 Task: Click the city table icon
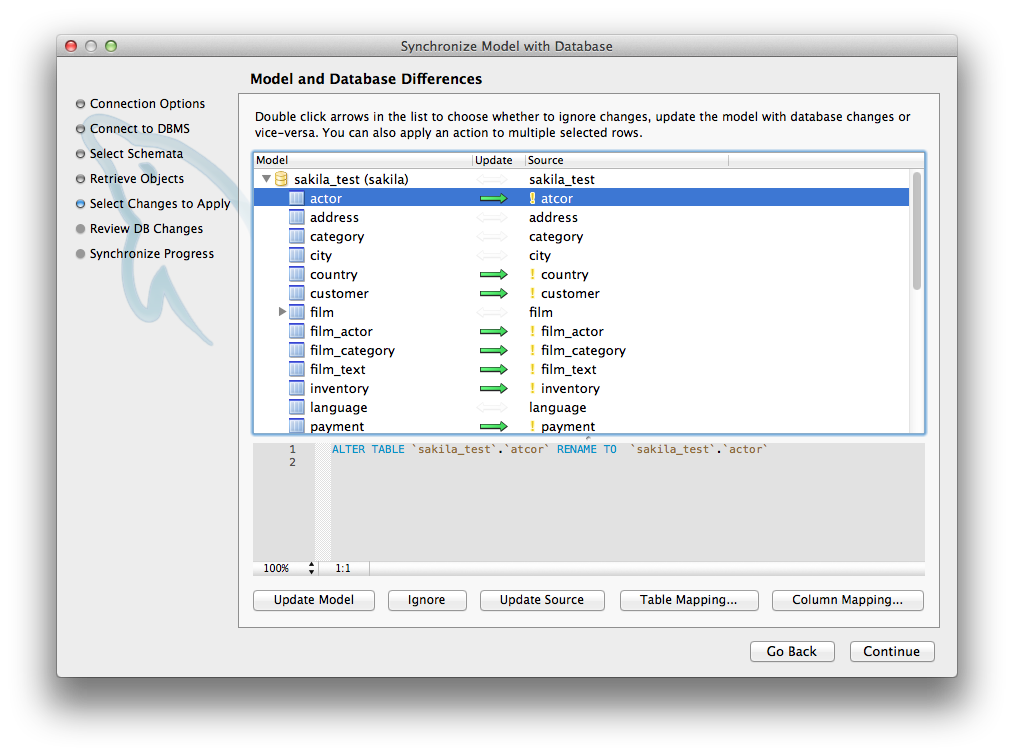pos(296,255)
